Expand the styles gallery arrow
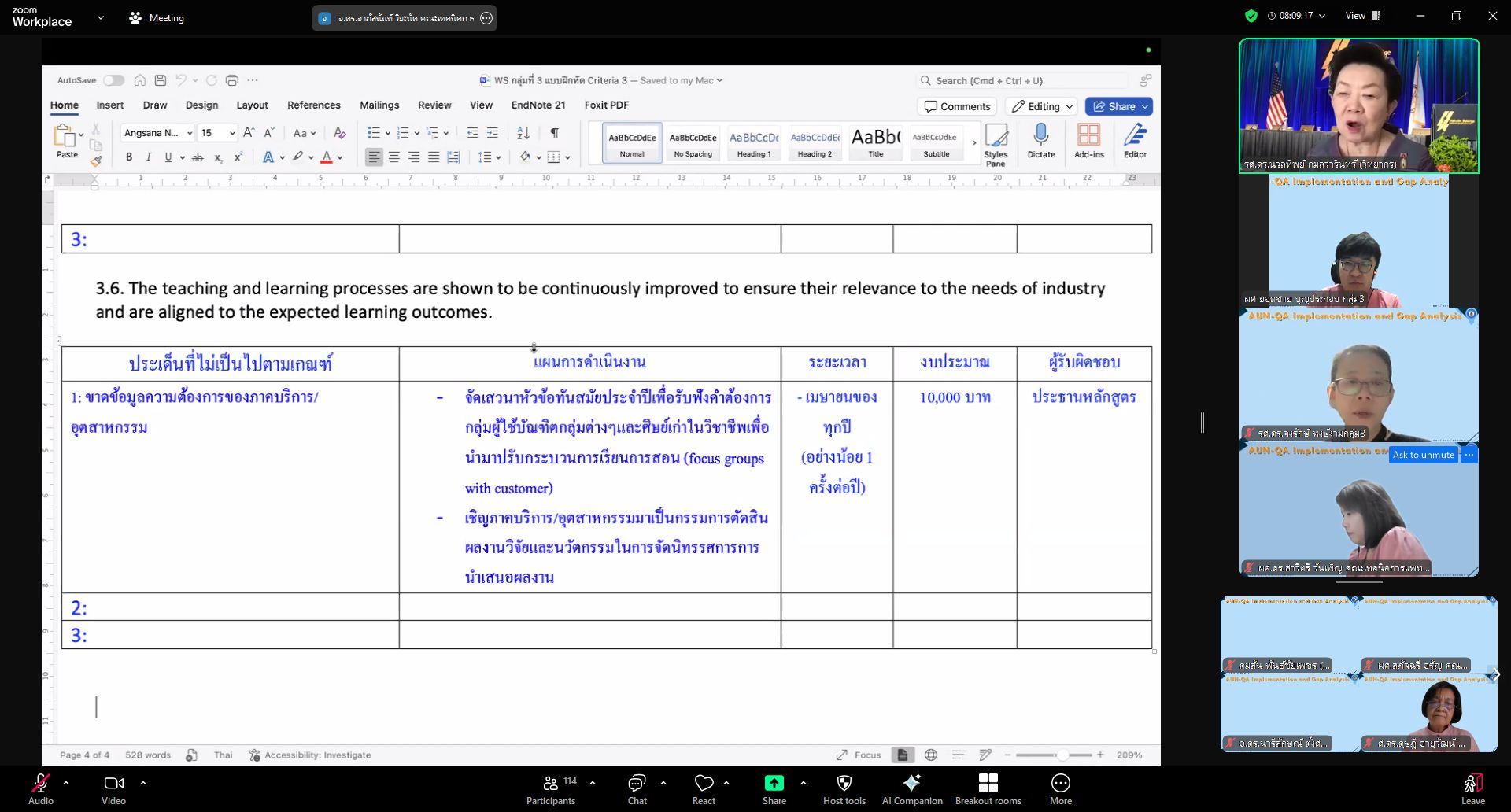Screen dimensions: 1511x812 [974, 142]
